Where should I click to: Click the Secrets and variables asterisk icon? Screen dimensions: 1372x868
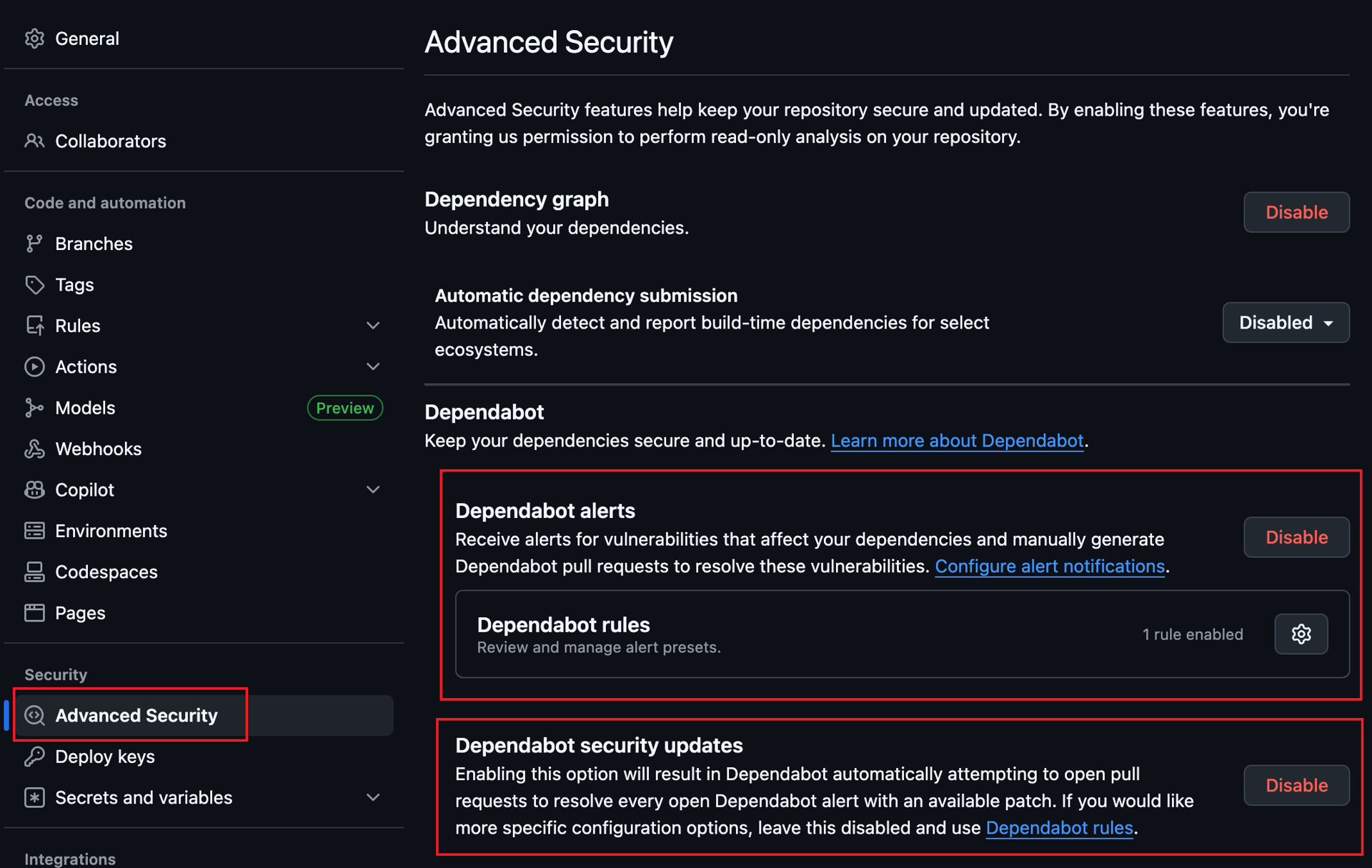[x=34, y=797]
